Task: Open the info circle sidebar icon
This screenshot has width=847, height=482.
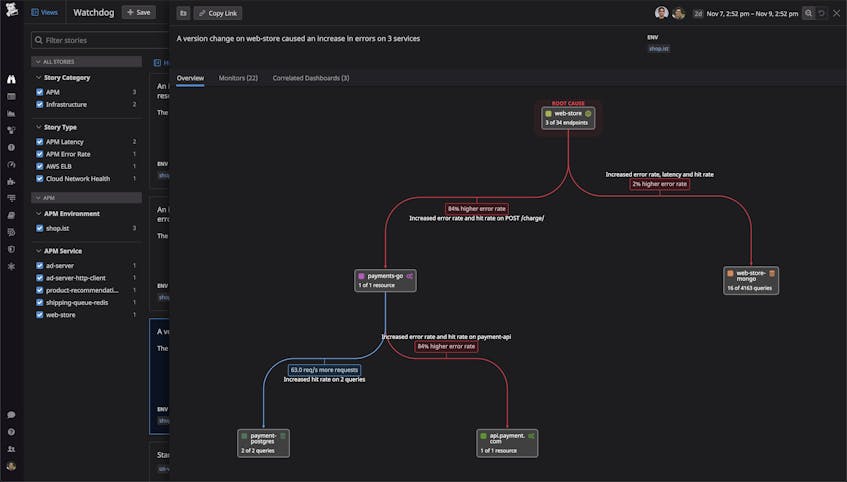Action: pyautogui.click(x=11, y=147)
